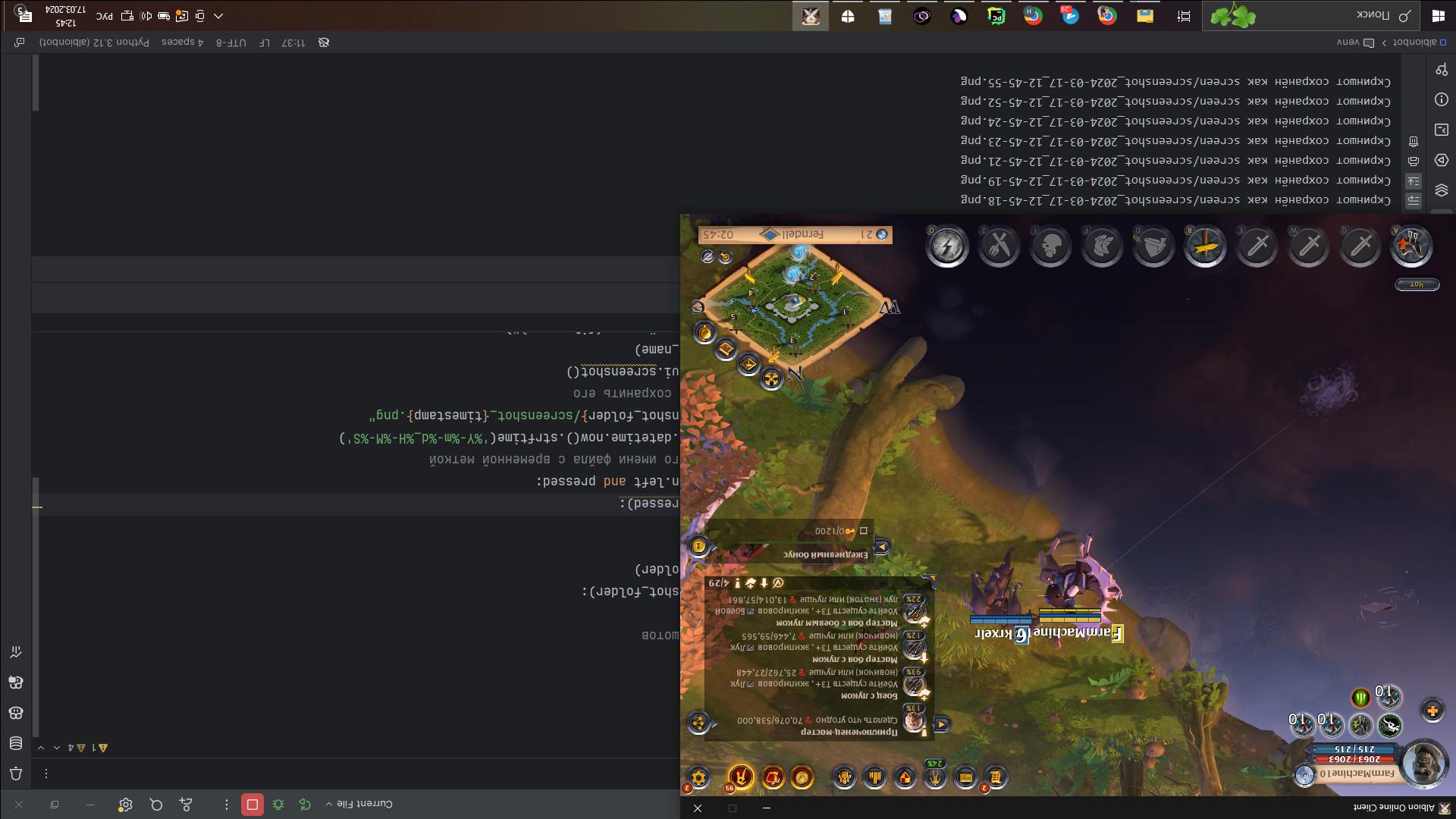Toggle soft-wrap in the Run console toolbar
The width and height of the screenshot is (1456, 819).
pos(1414,201)
